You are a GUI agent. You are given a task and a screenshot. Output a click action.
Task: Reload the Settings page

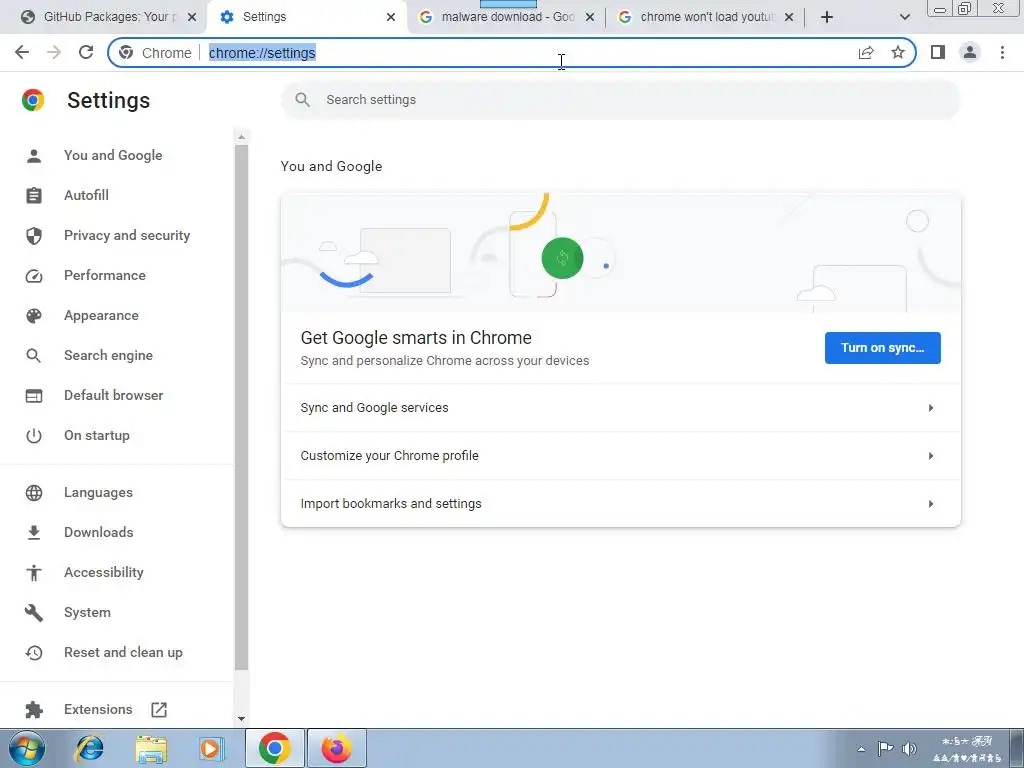86,52
